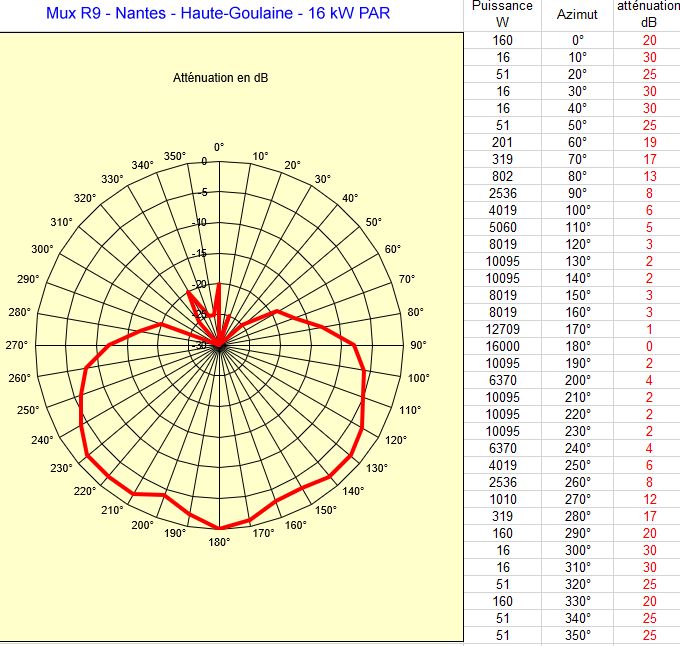
Task: Click the 300° label on the polar chart
Action: [42, 249]
